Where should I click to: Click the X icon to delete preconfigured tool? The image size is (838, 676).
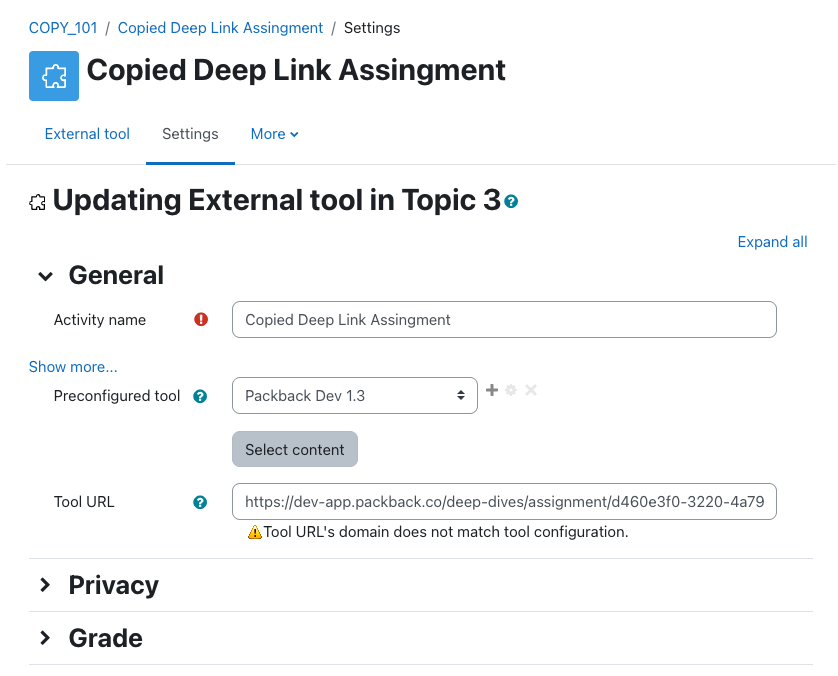531,390
